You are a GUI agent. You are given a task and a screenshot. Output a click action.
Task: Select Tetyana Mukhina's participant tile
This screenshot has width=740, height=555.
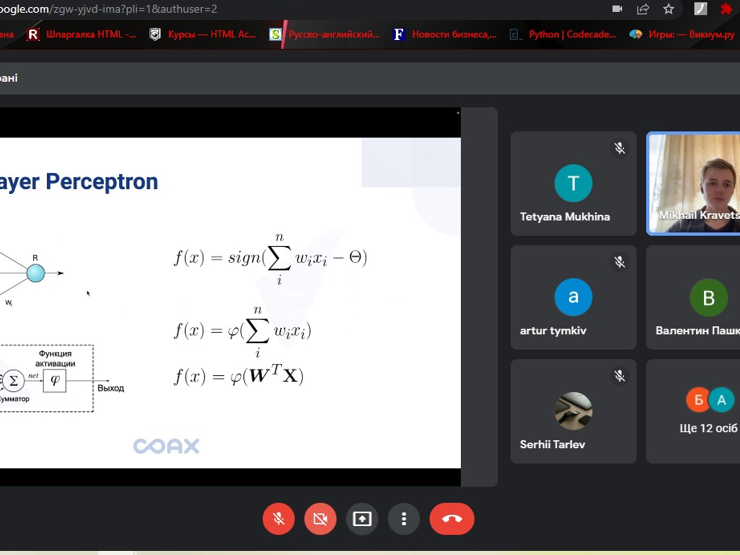click(x=573, y=184)
